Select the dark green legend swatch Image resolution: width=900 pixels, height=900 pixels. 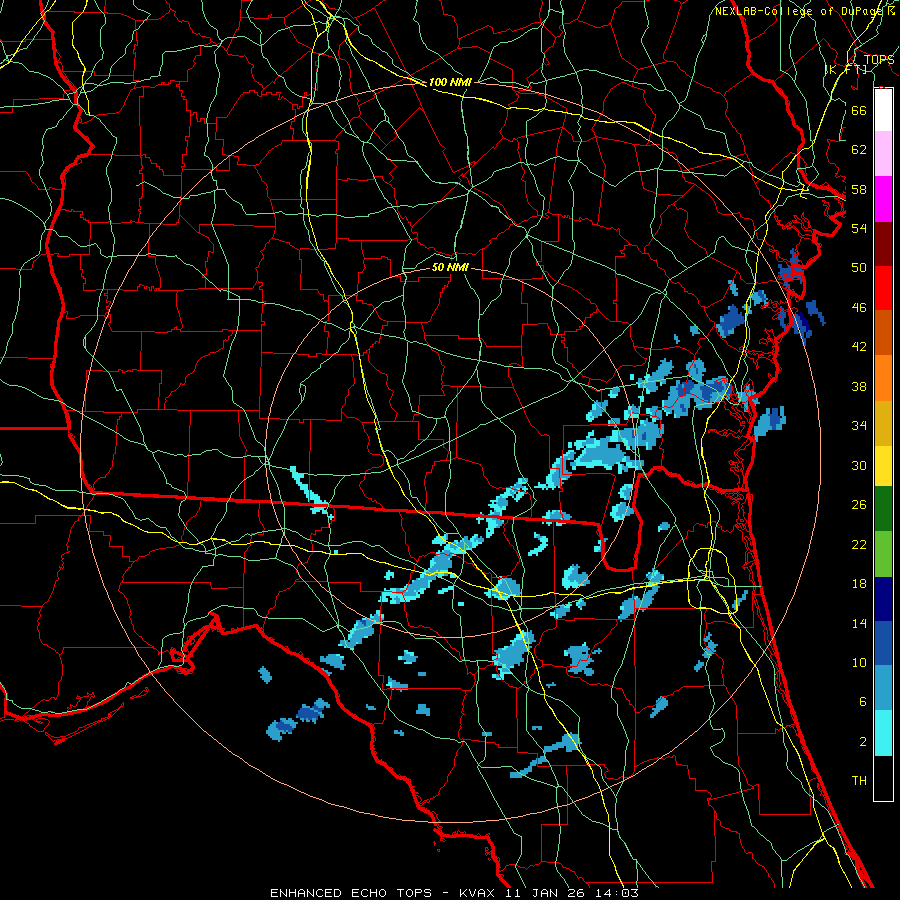click(x=883, y=509)
